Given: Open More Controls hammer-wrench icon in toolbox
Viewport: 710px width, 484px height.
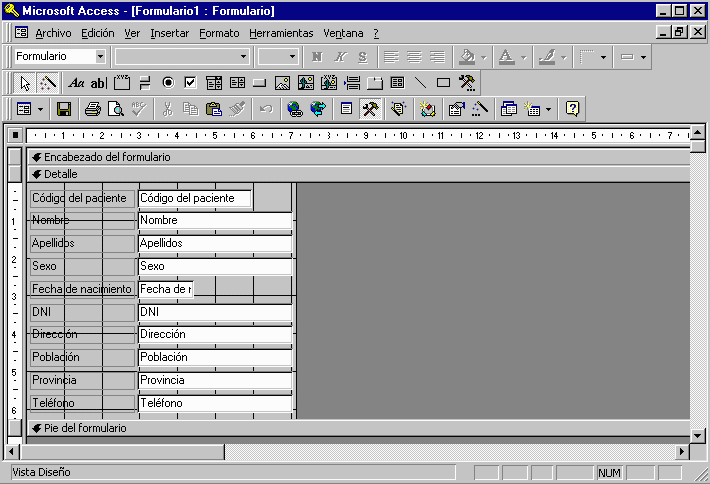Looking at the screenshot, I should 466,83.
